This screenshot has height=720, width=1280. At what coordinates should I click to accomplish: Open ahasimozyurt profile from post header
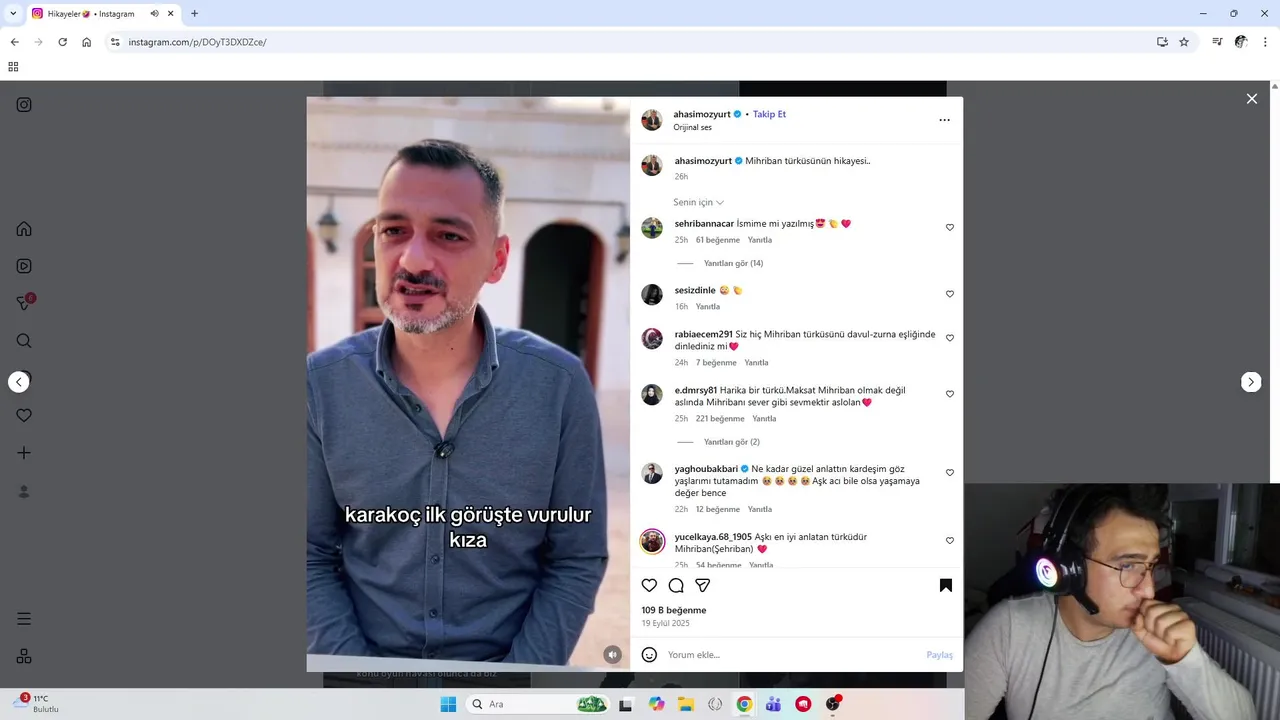(702, 114)
